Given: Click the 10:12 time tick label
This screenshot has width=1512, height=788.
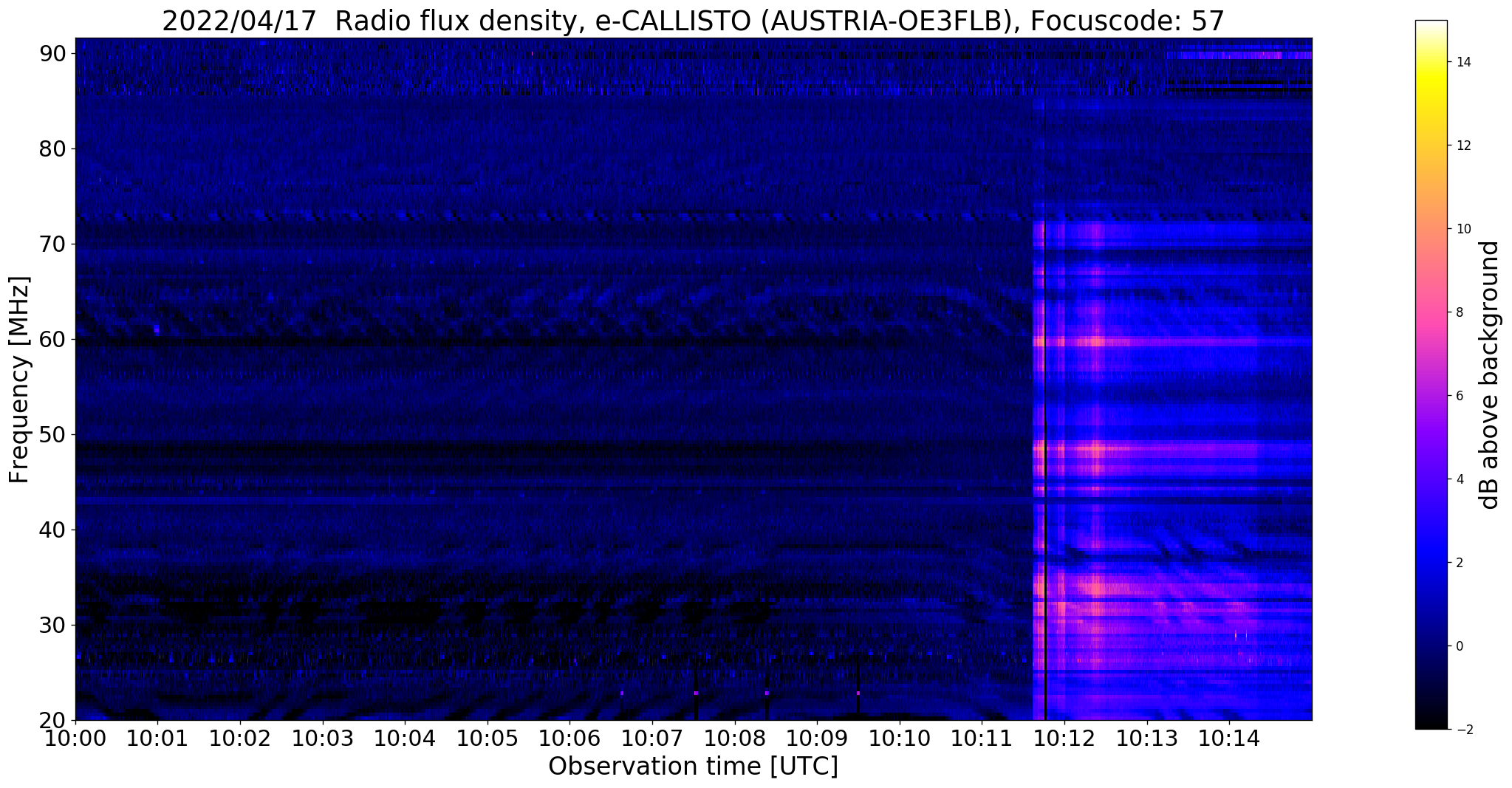Looking at the screenshot, I should coord(1064,739).
